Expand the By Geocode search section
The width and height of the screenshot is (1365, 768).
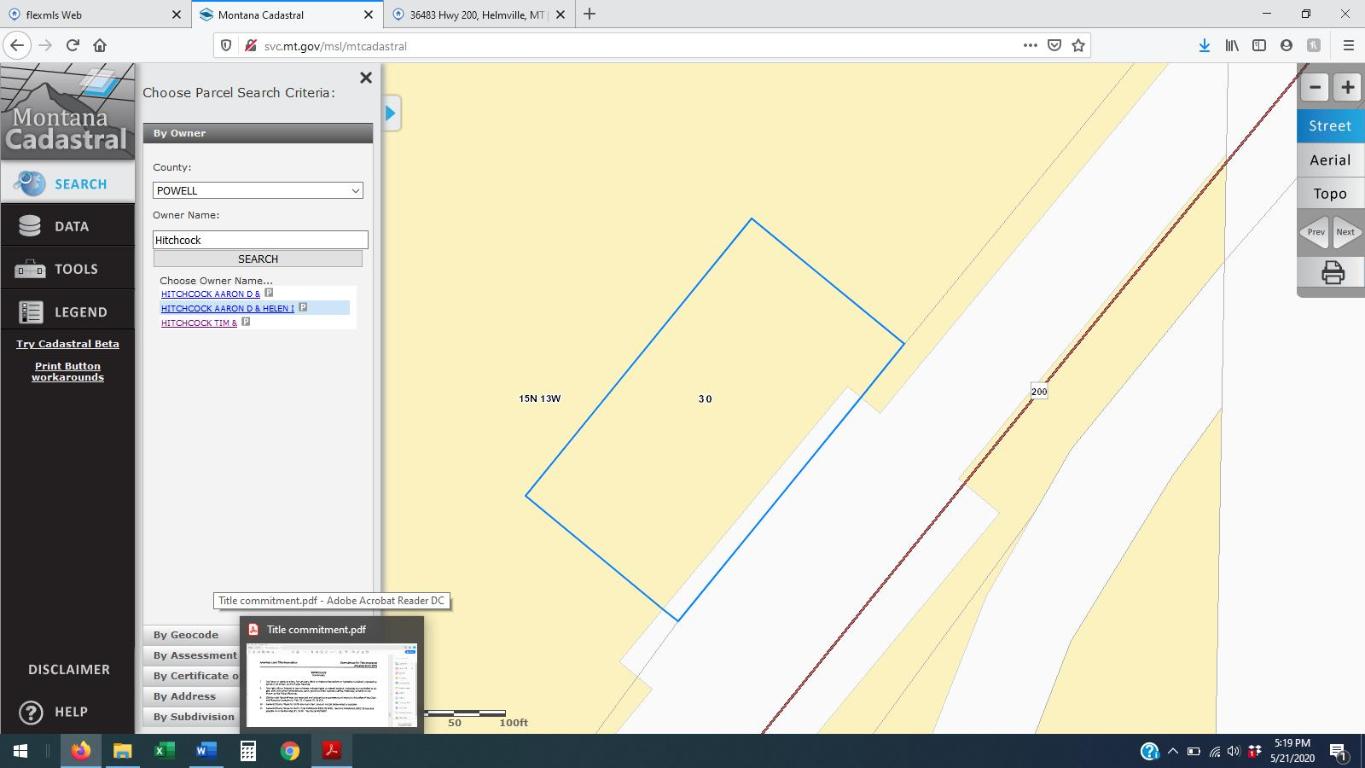tap(192, 635)
